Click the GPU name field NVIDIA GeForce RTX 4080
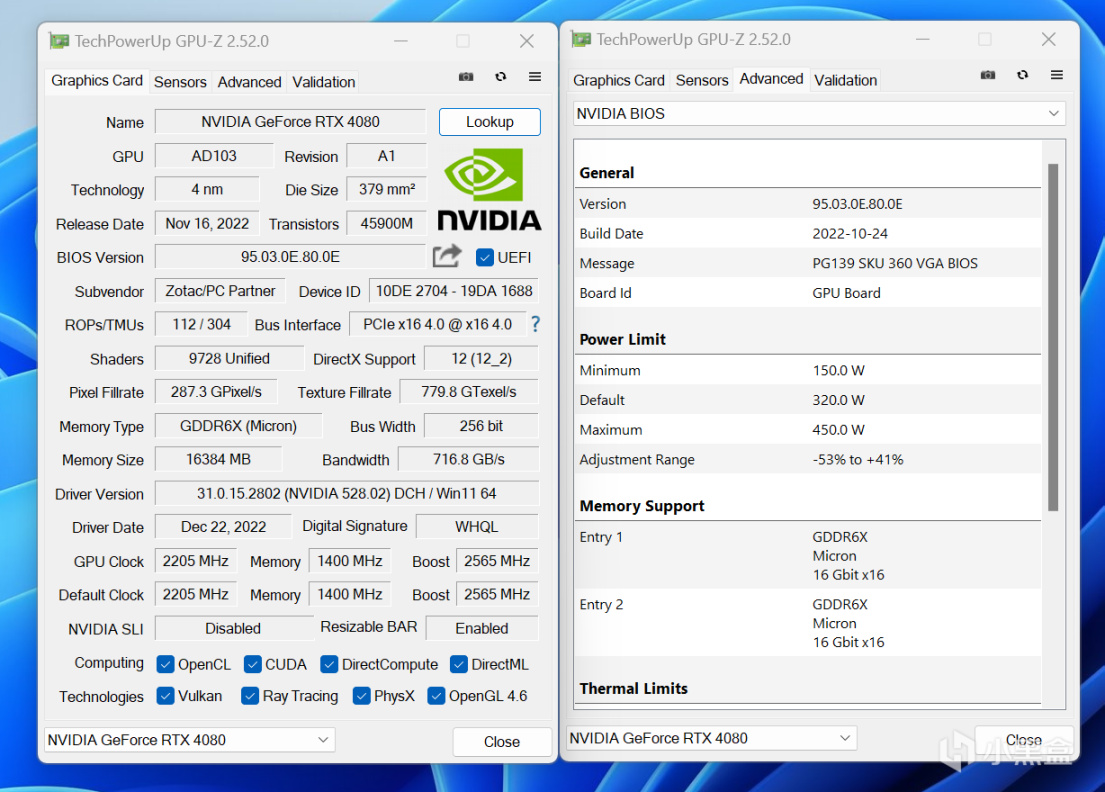 point(290,122)
